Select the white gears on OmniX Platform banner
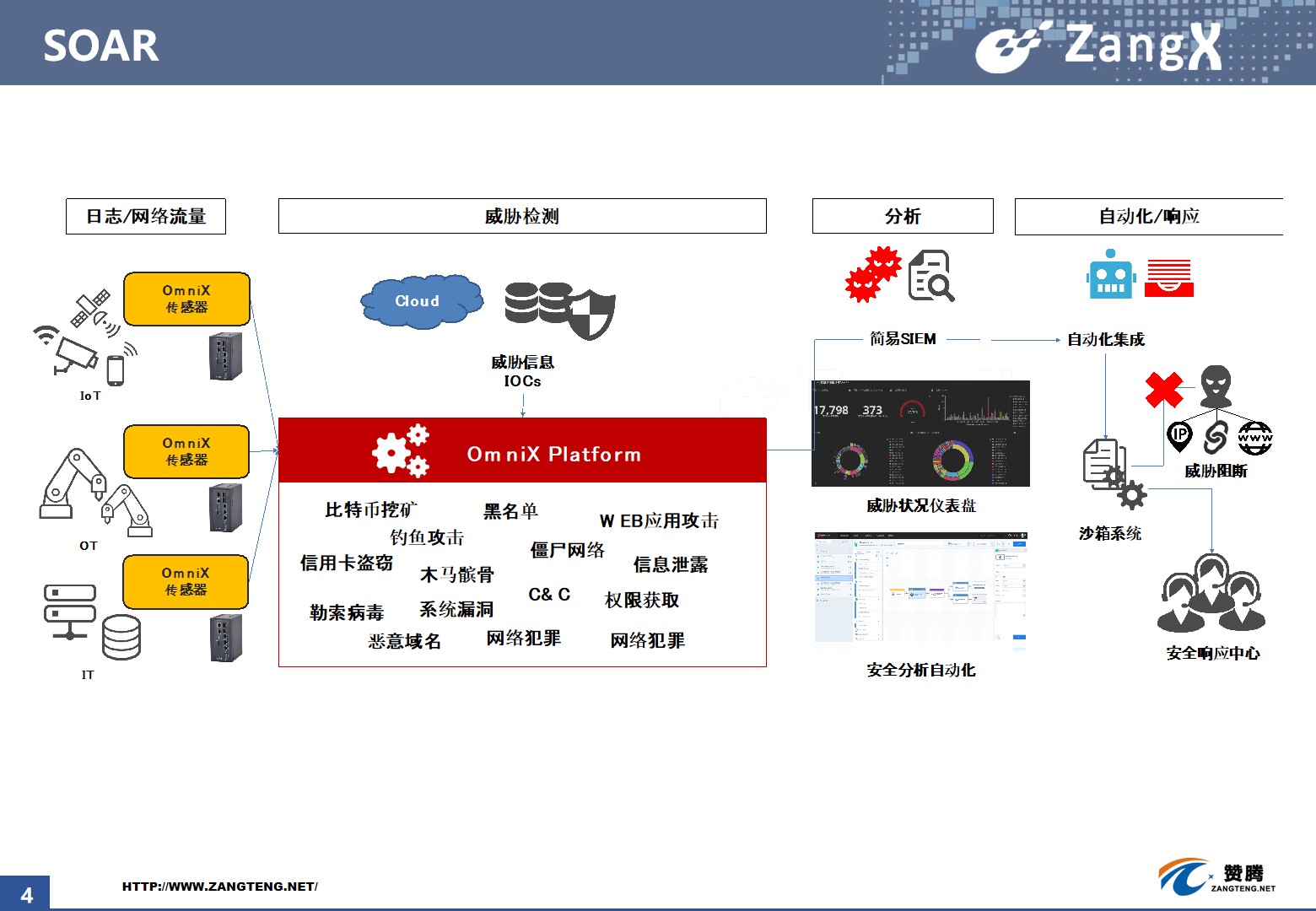The width and height of the screenshot is (1316, 911). tap(401, 451)
